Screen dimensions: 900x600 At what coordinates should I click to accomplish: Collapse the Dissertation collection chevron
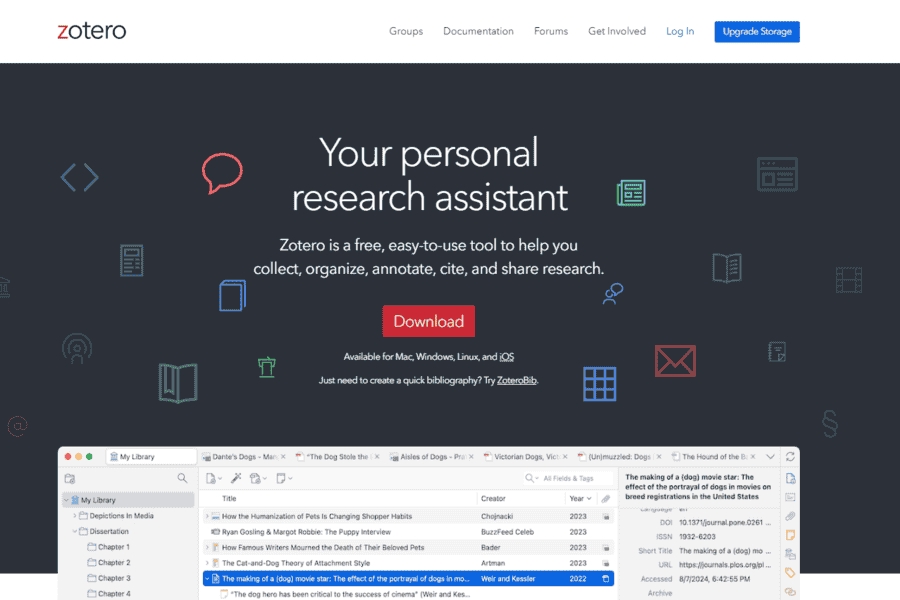(75, 531)
